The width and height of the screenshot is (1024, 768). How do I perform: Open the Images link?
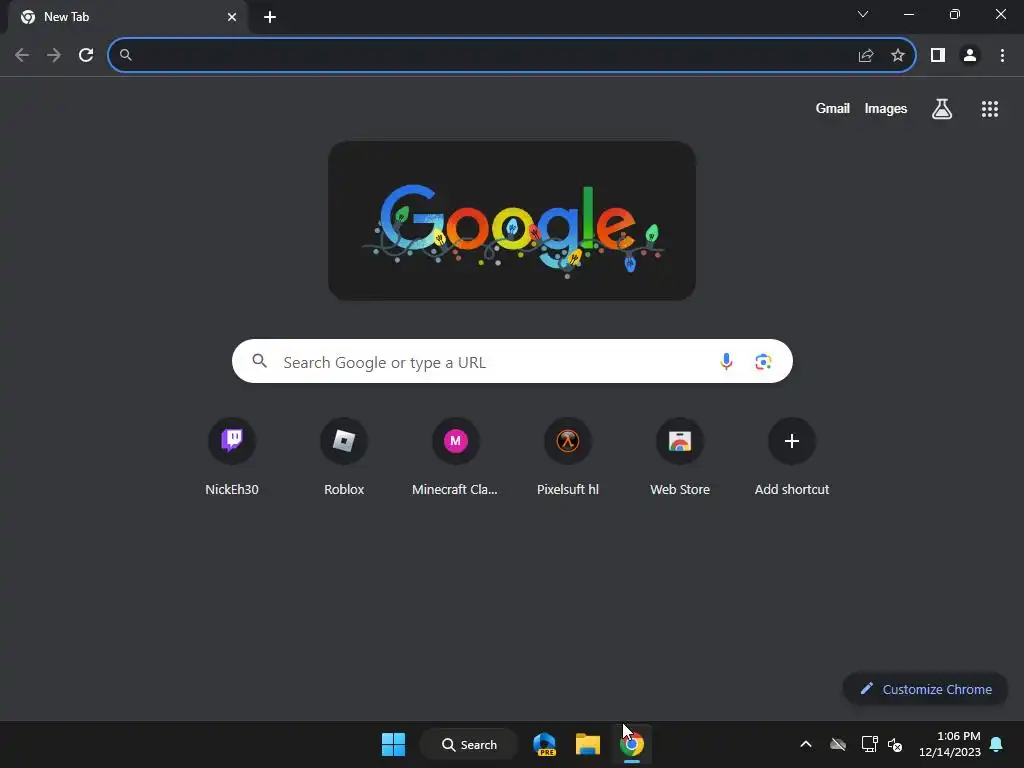coord(886,108)
